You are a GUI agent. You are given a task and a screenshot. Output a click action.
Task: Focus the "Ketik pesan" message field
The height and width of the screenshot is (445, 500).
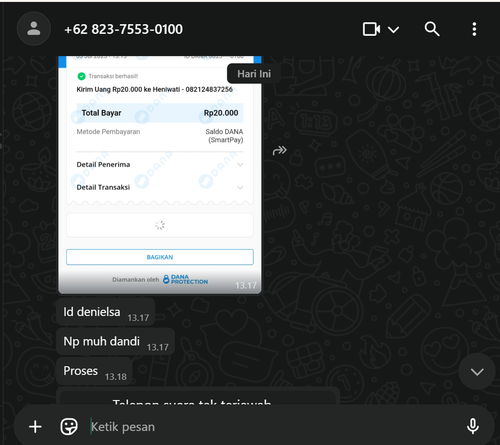pyautogui.click(x=273, y=427)
